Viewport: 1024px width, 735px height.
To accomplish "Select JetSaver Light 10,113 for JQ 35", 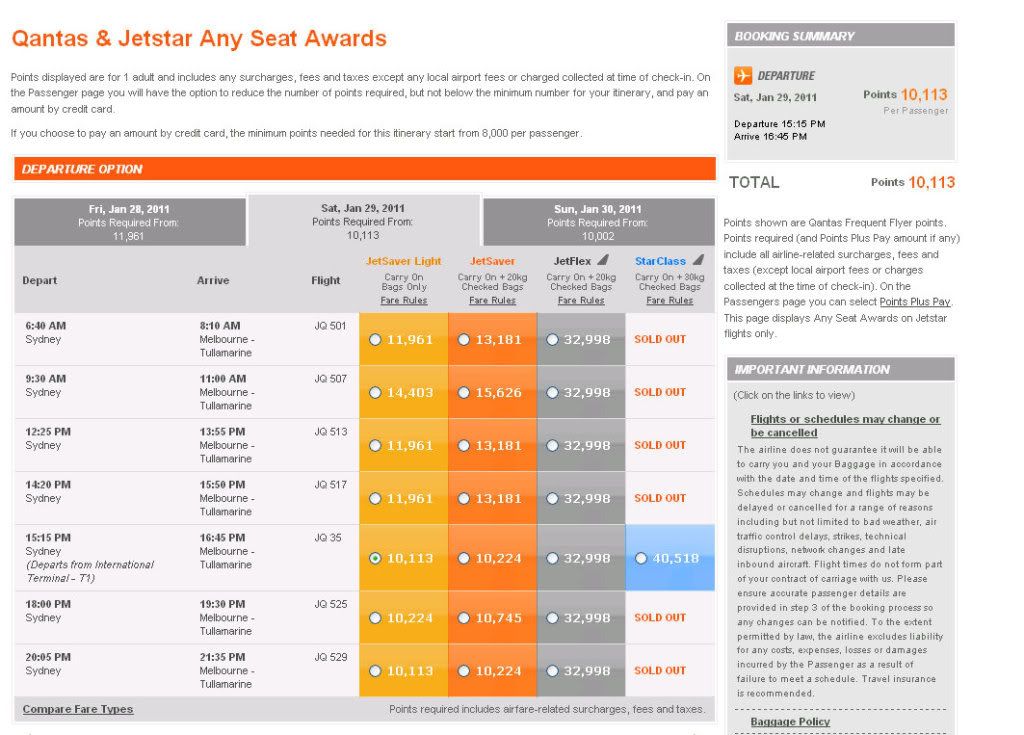I will point(375,559).
